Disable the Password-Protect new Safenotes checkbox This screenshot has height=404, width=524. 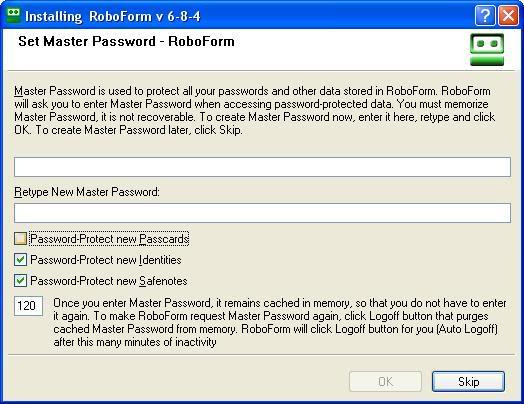click(x=20, y=280)
